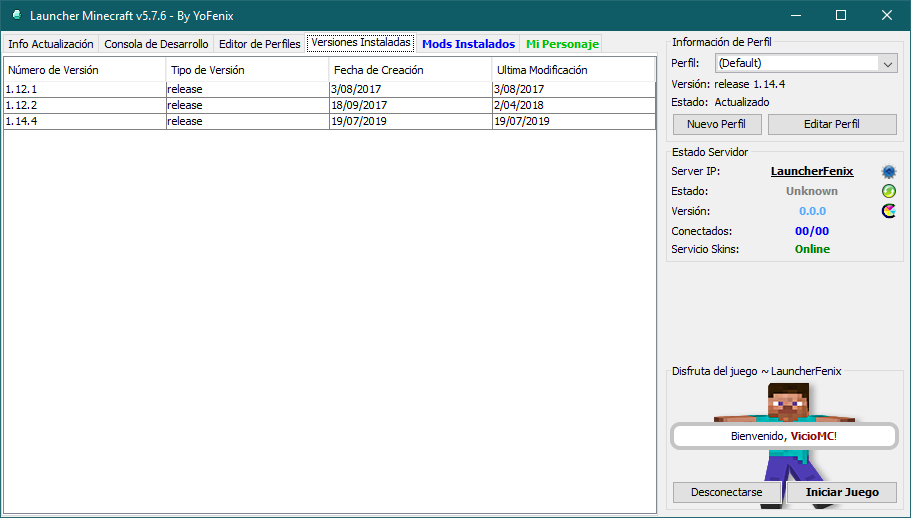This screenshot has height=518, width=911.
Task: Click Editar Perfil button
Action: pos(831,124)
